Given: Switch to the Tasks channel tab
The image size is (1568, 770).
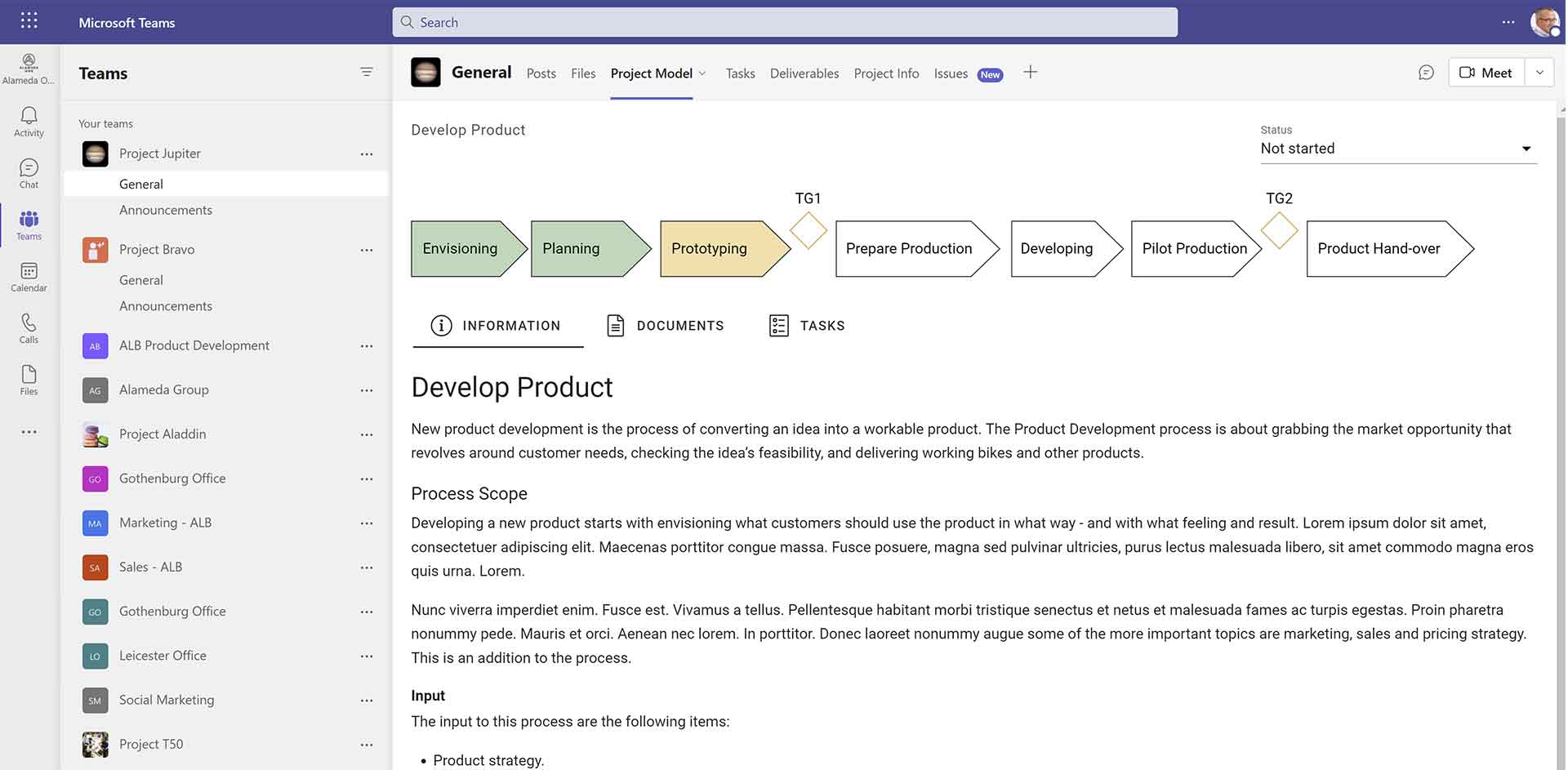Looking at the screenshot, I should (740, 73).
